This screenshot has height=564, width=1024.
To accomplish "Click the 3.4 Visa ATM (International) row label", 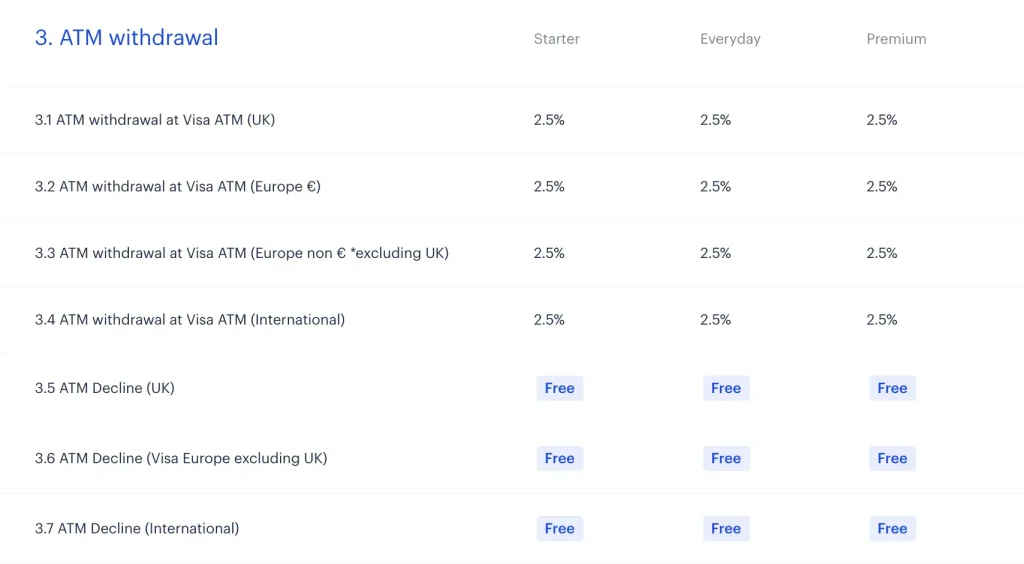I will coord(190,320).
